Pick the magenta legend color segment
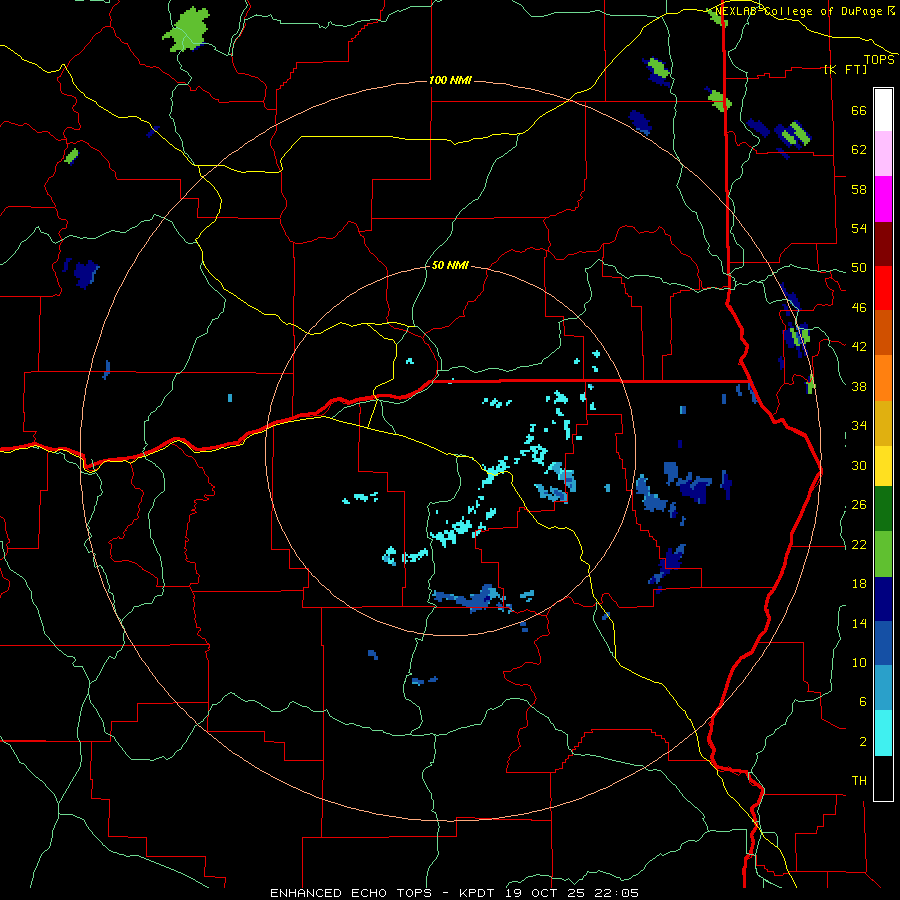 click(883, 199)
